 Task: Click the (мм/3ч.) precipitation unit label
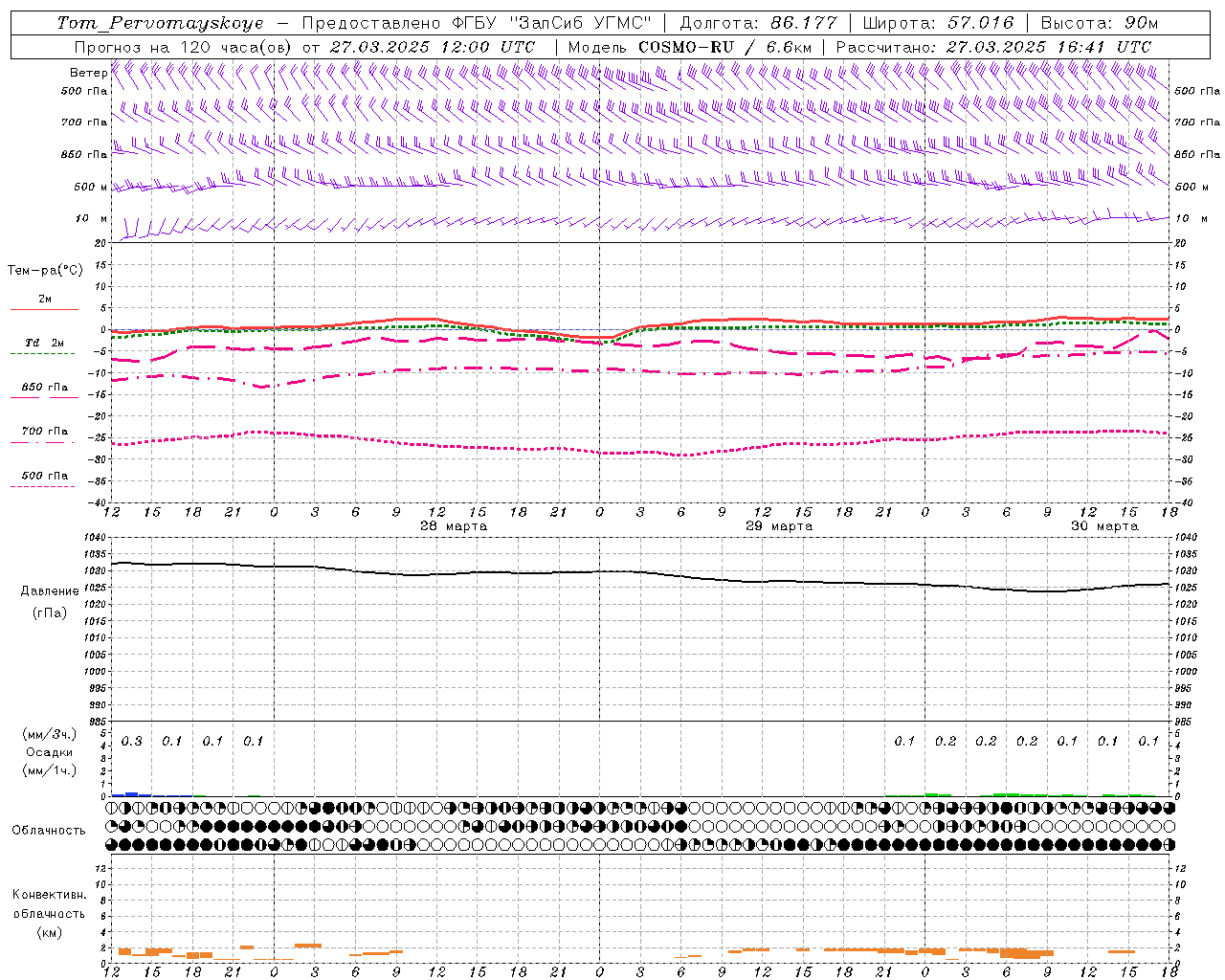[x=50, y=734]
